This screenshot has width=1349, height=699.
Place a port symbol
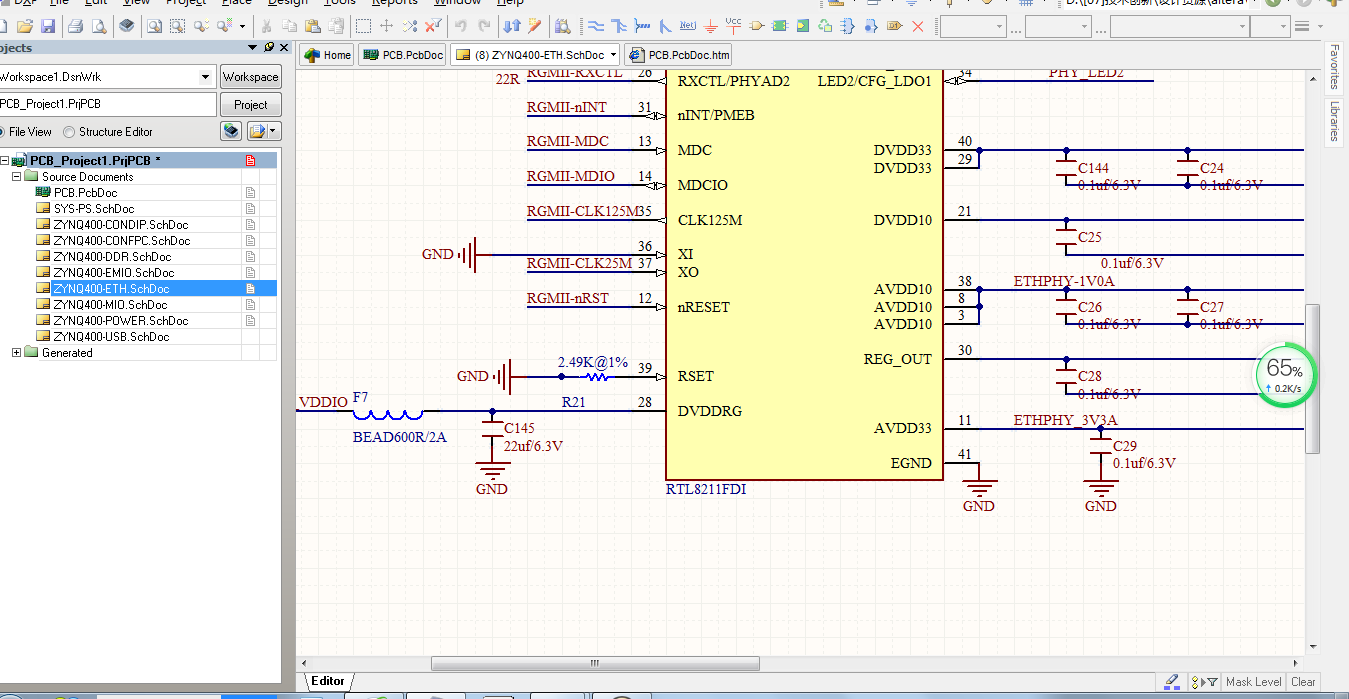[x=893, y=27]
